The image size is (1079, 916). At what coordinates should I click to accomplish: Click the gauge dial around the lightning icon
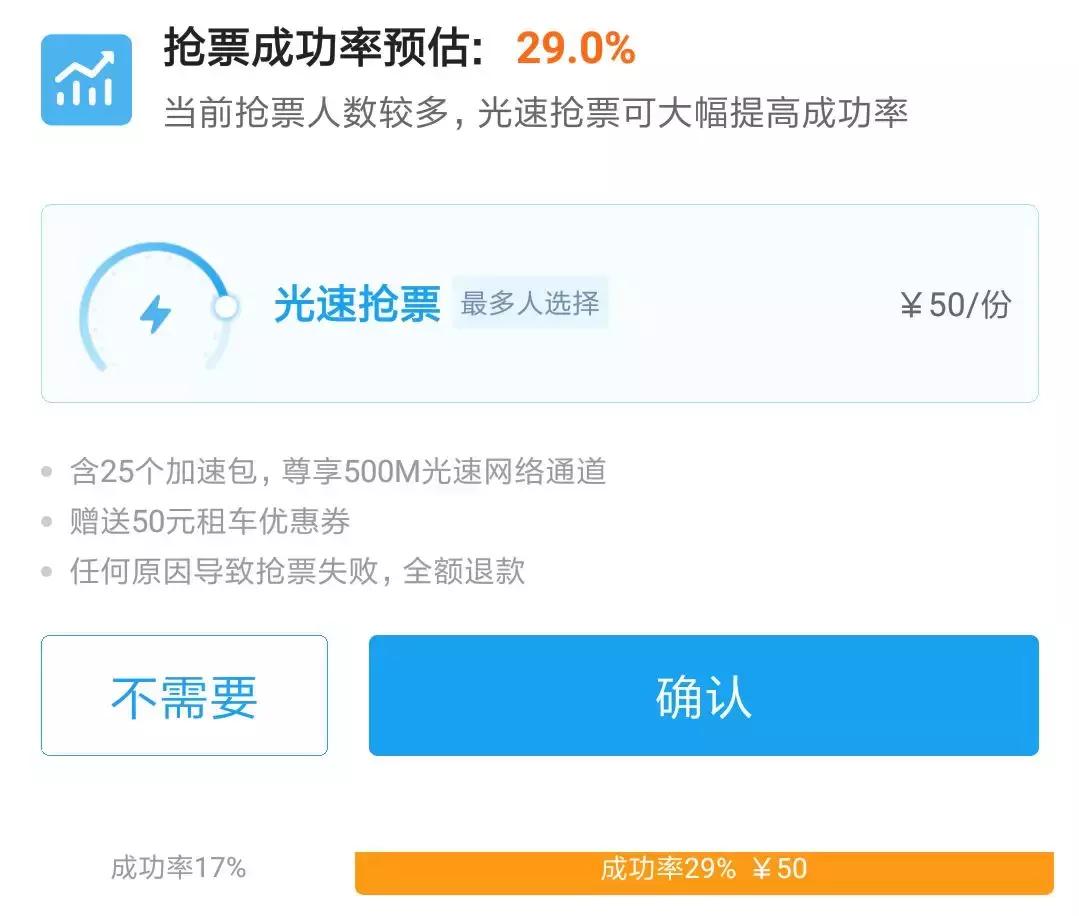[155, 305]
